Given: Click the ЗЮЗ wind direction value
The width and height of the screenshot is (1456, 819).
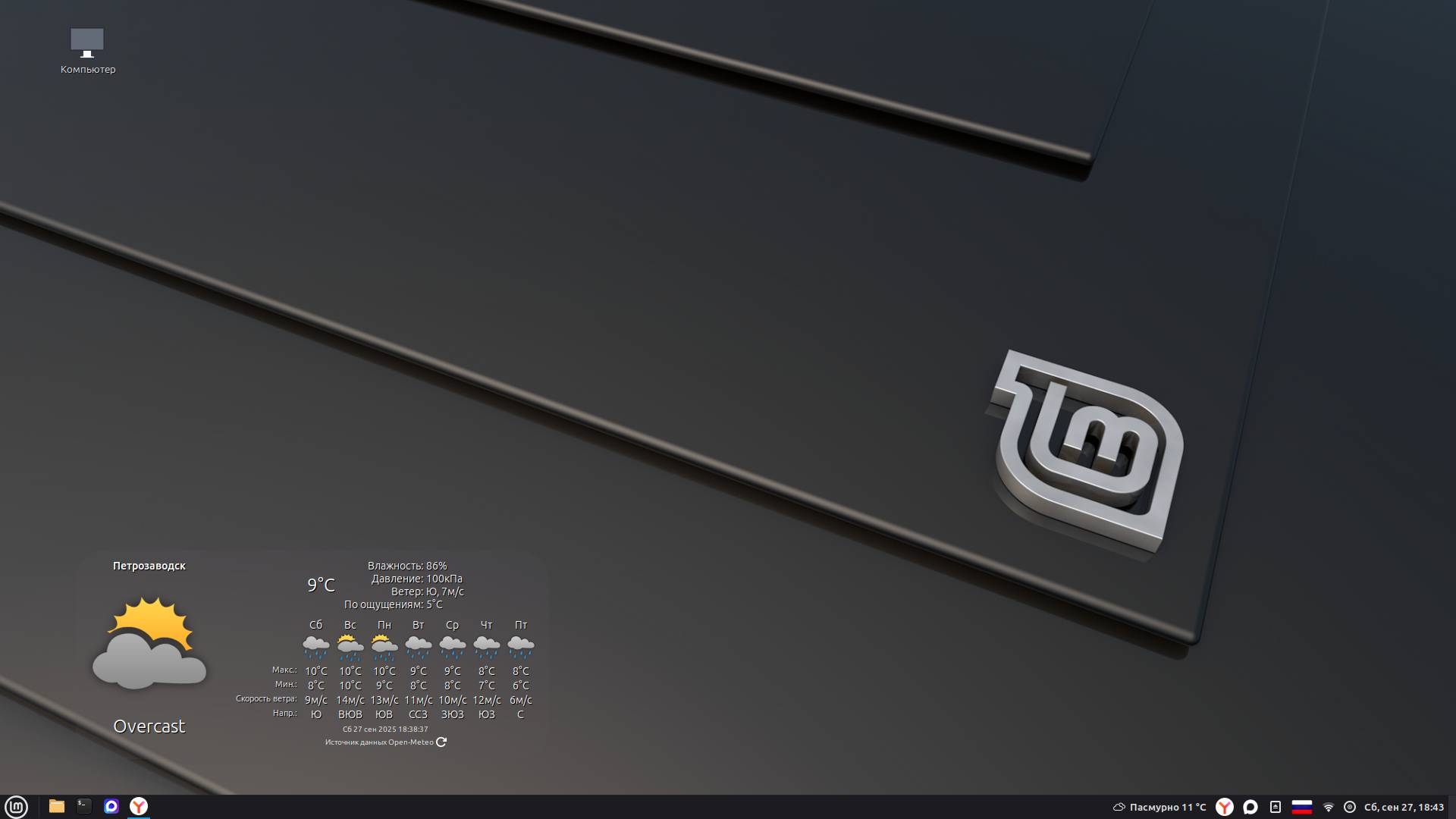Looking at the screenshot, I should pyautogui.click(x=453, y=714).
